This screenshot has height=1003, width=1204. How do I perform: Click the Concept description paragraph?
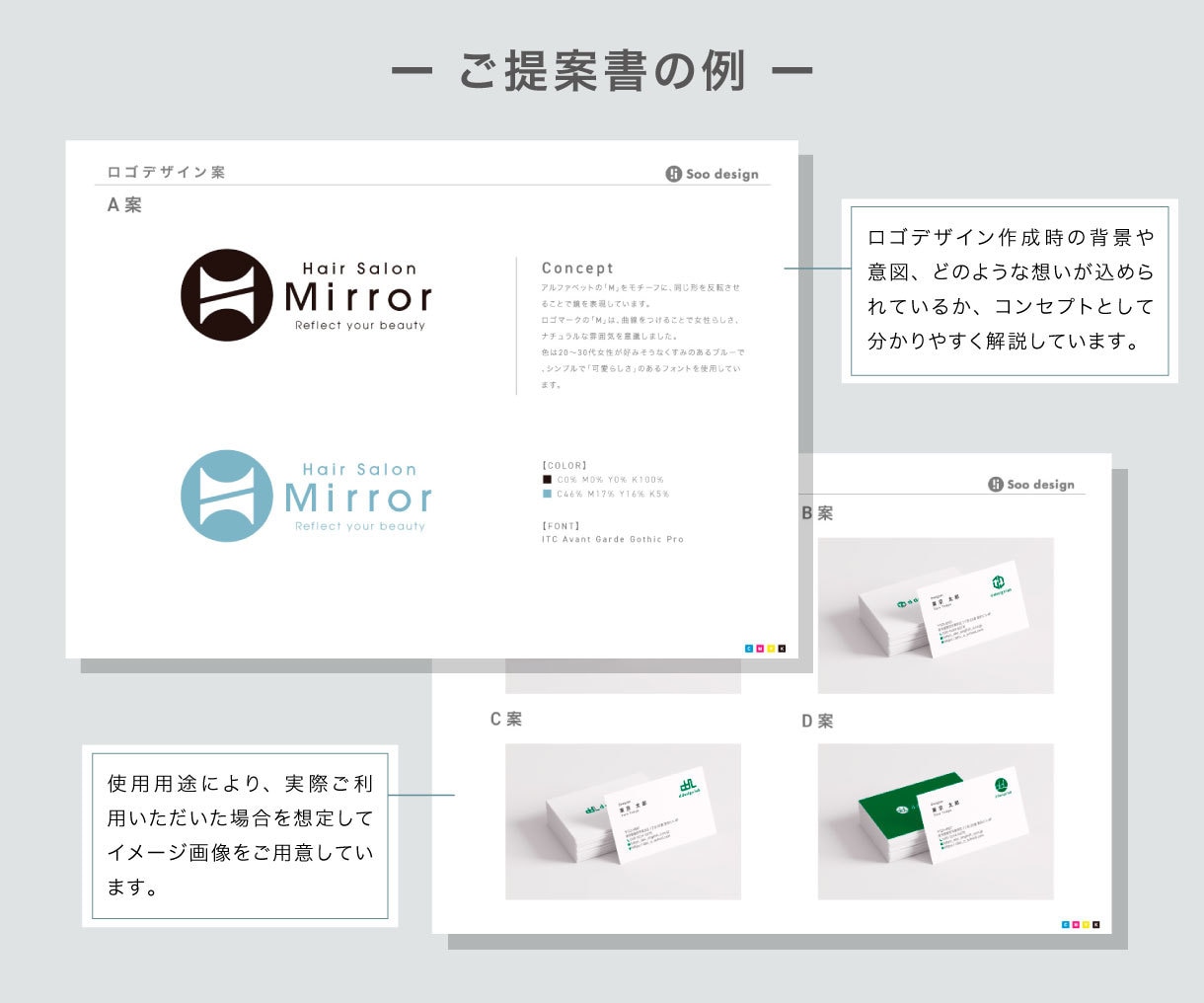tap(640, 336)
